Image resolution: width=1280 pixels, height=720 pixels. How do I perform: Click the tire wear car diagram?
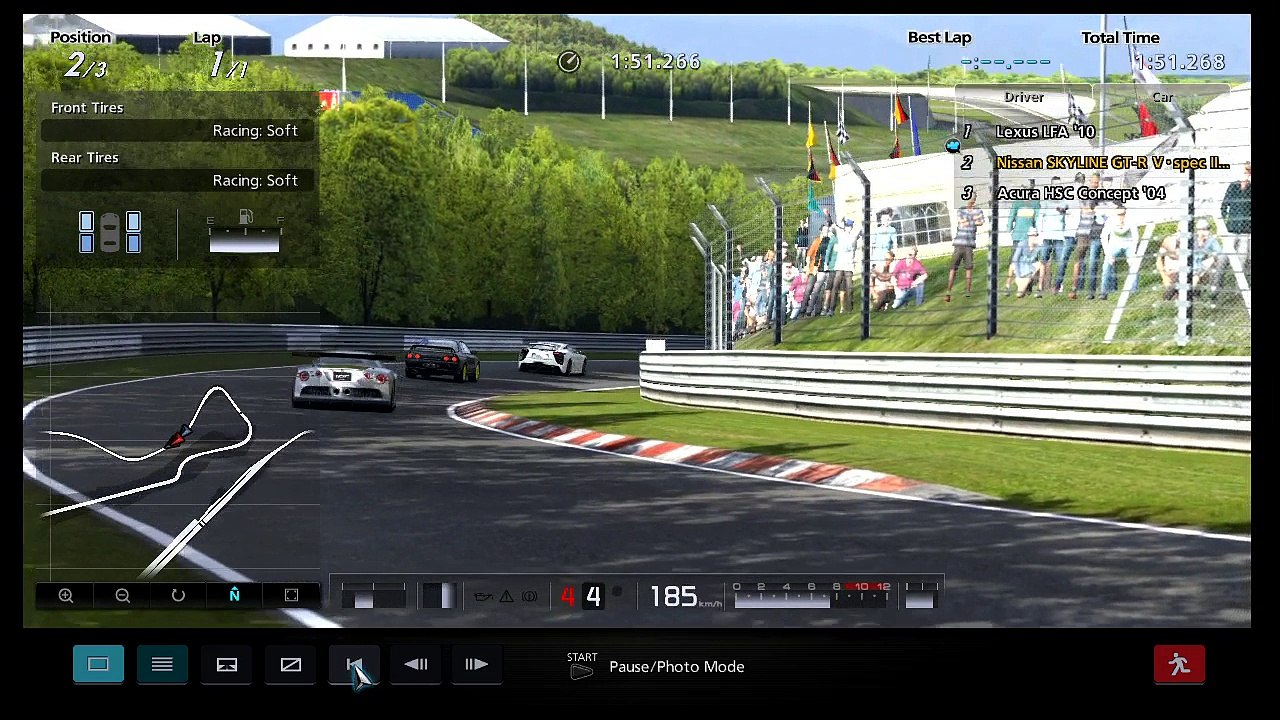click(x=110, y=233)
